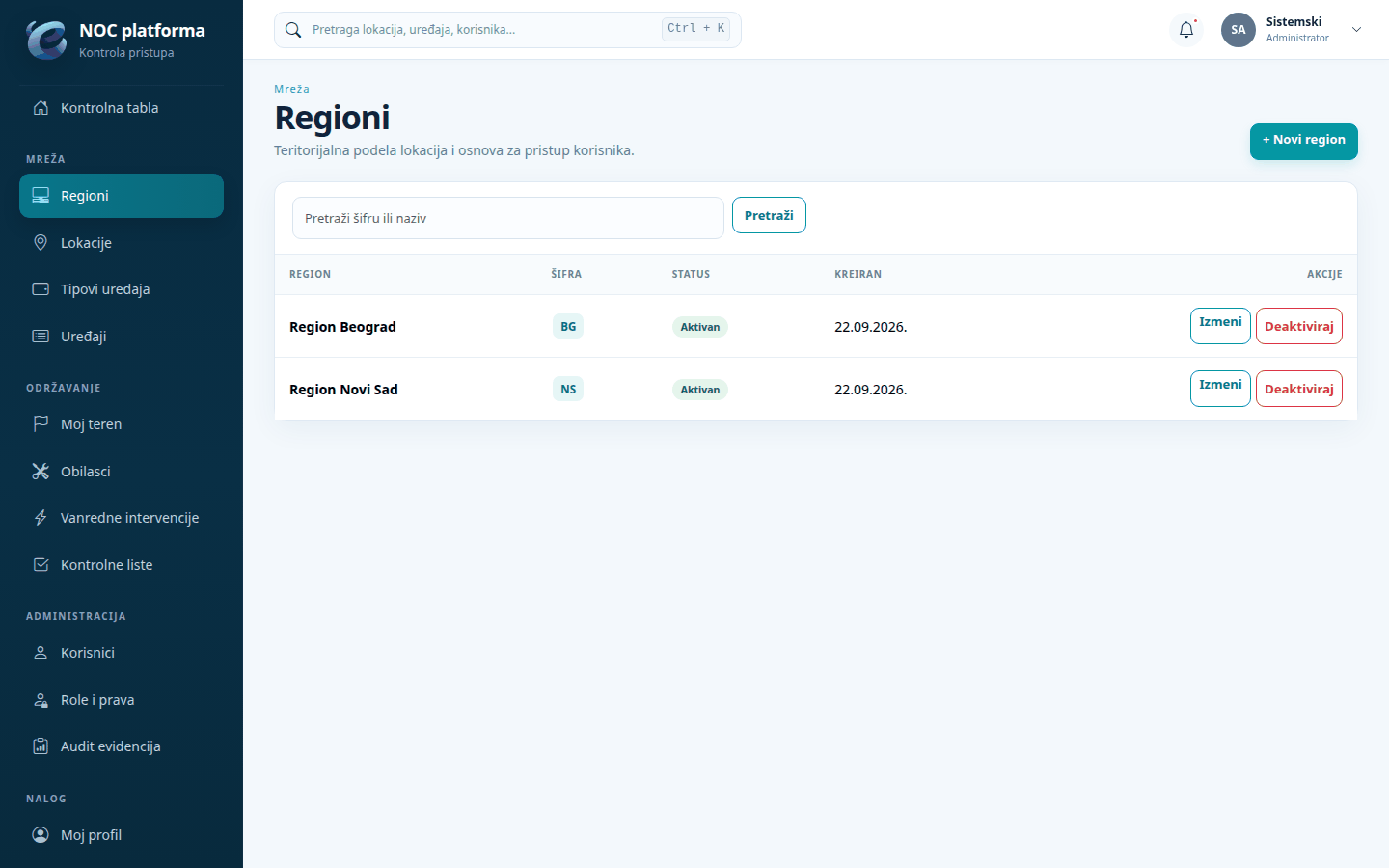Click the Moj profil avatar icon
Screen dimensions: 1389x868
coord(41,835)
